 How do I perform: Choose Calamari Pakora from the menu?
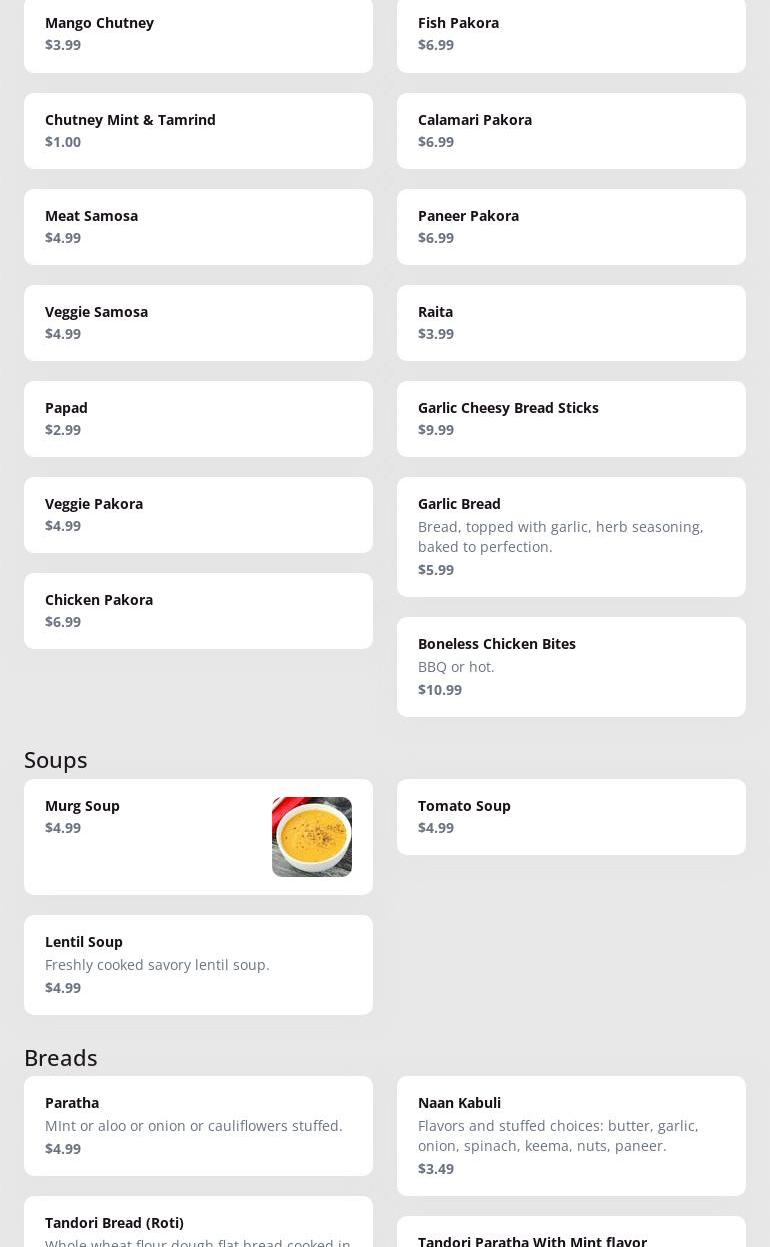point(571,131)
